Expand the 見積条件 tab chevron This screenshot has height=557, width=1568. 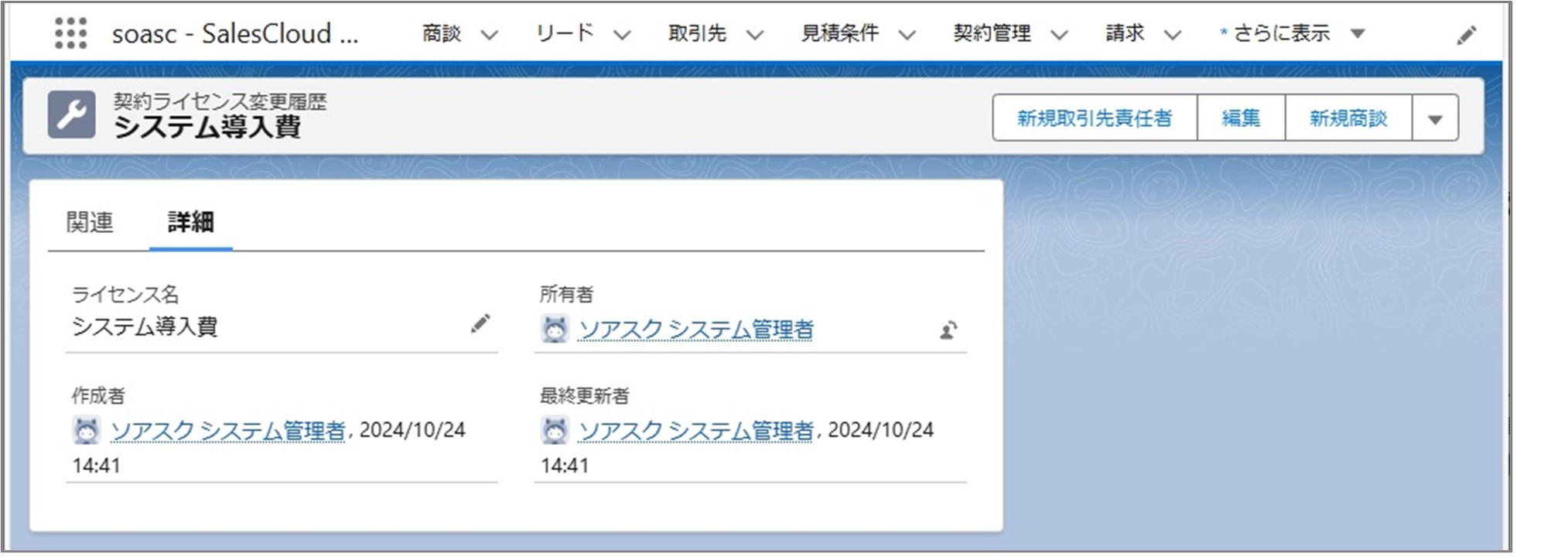point(907,35)
